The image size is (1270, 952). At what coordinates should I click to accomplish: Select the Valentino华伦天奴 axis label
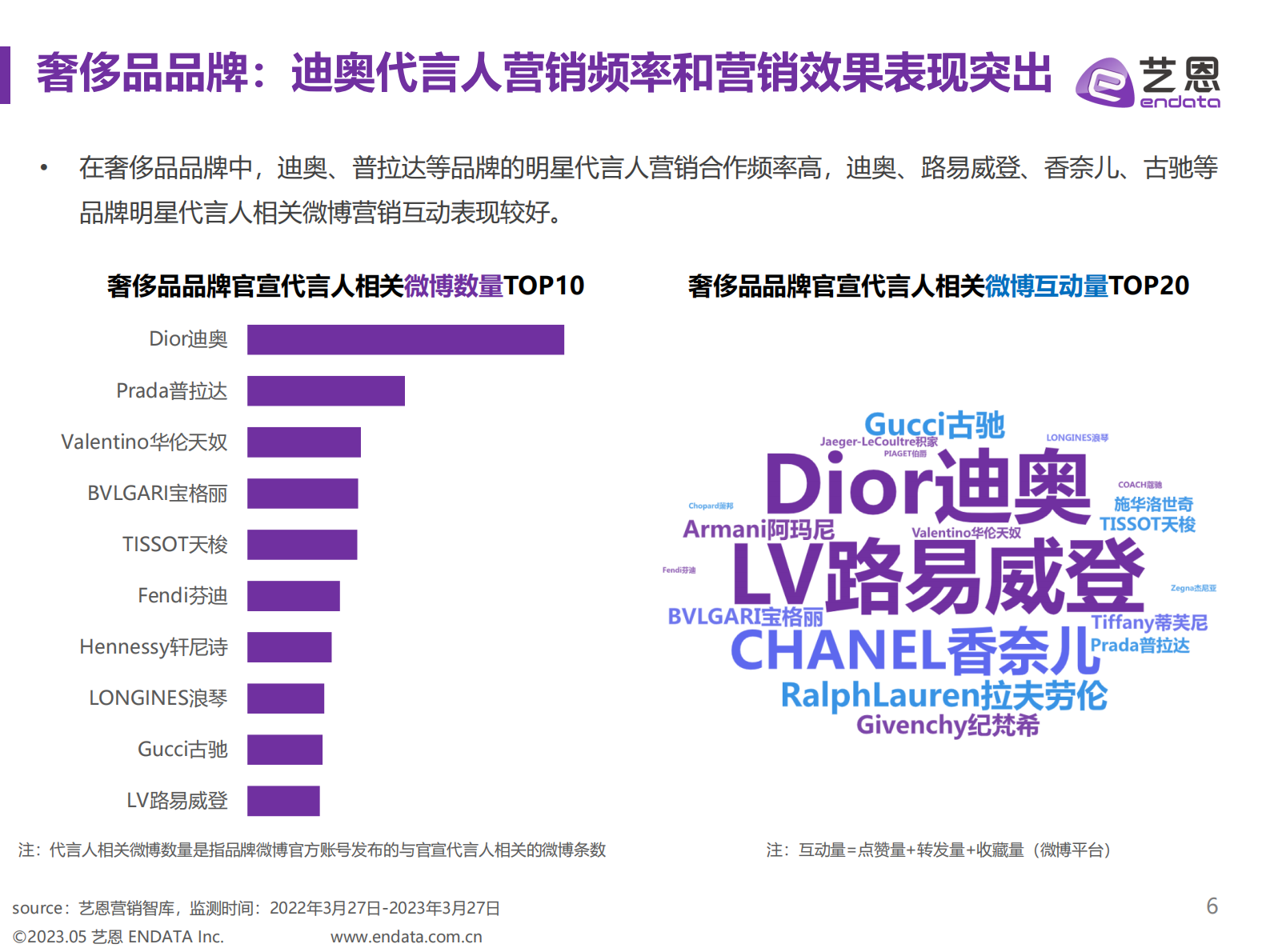(144, 442)
